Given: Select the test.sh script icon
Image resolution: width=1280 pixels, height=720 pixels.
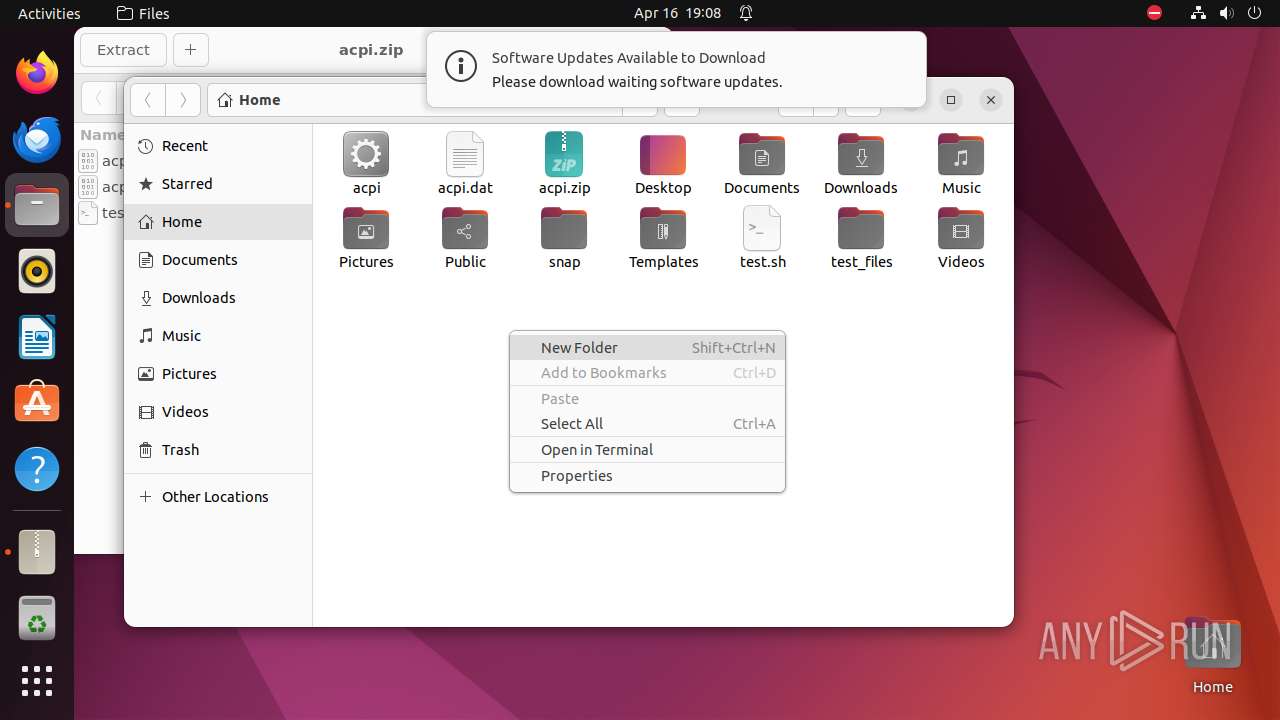Looking at the screenshot, I should click(762, 228).
